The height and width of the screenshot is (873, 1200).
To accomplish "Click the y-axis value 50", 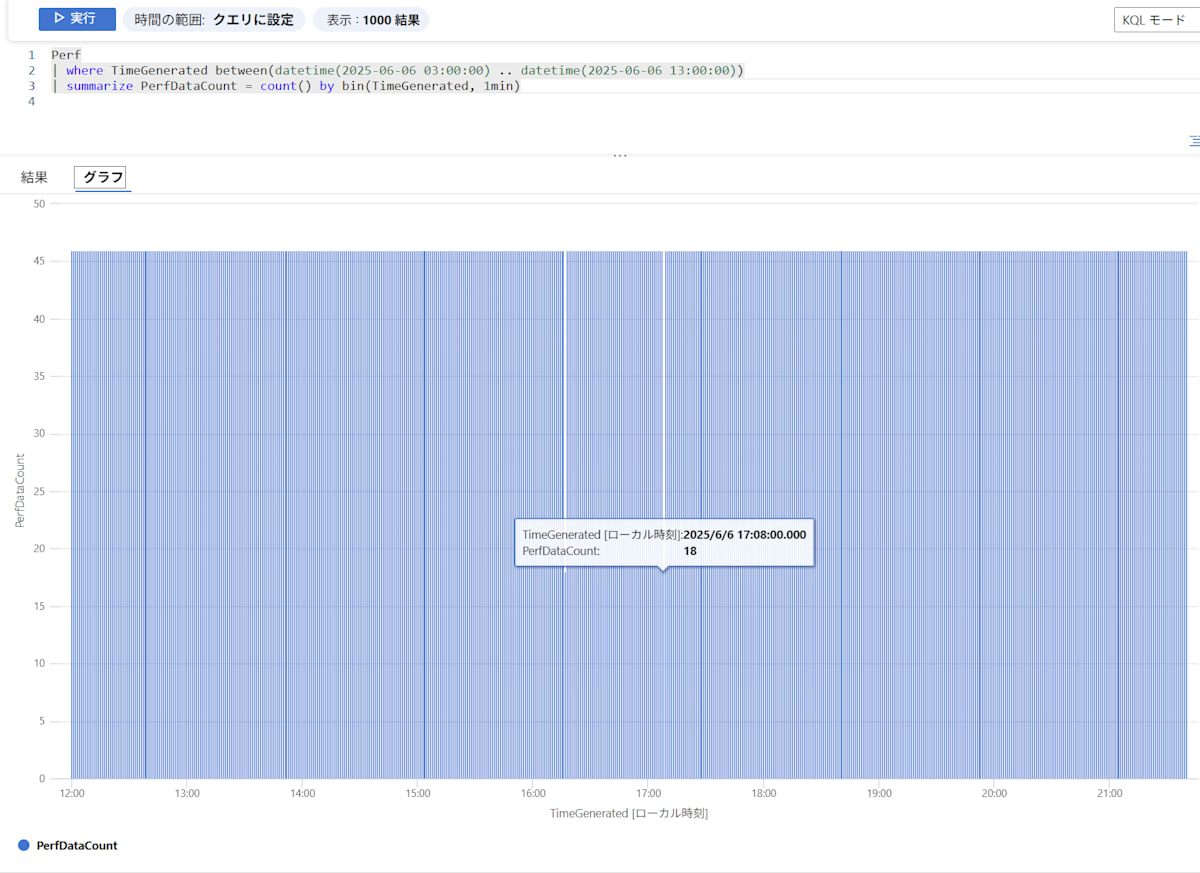I will point(39,204).
